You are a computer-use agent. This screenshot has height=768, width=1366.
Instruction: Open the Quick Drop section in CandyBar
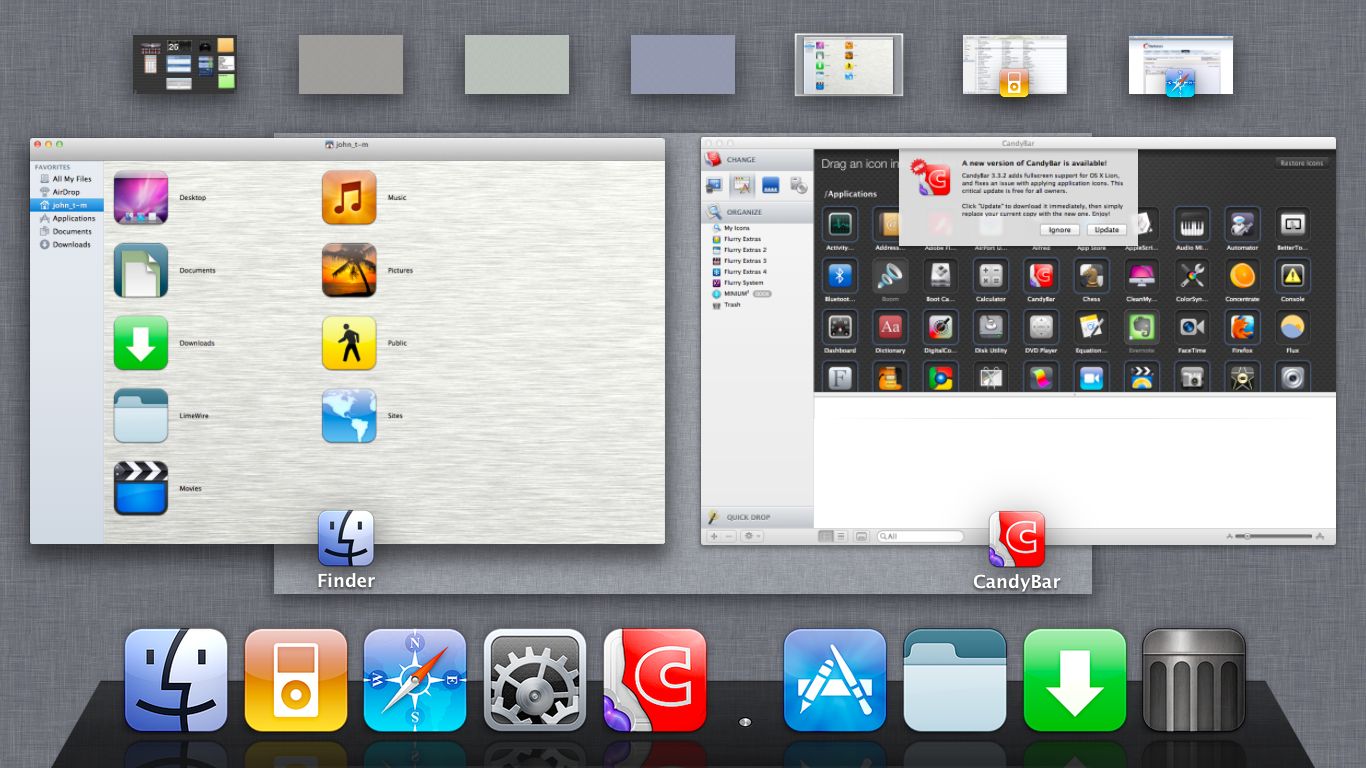coord(757,517)
